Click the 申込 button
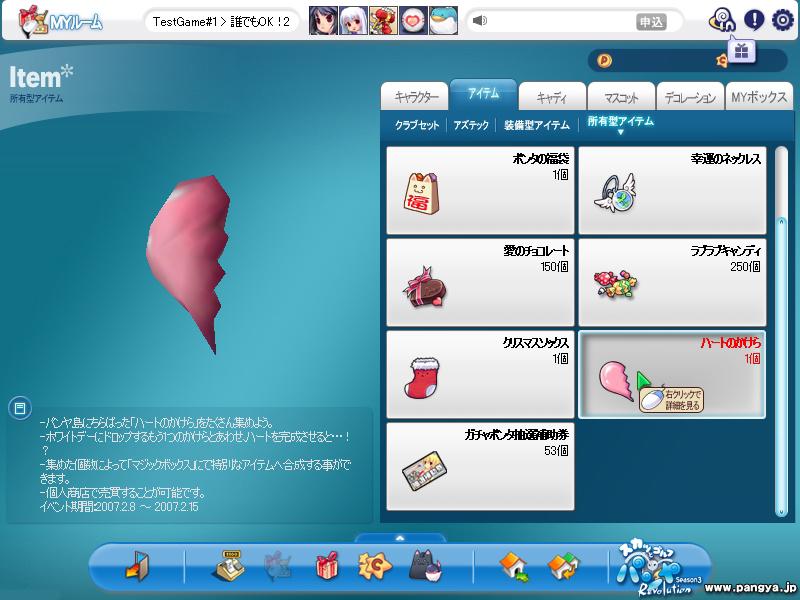The height and width of the screenshot is (600, 800). 651,22
